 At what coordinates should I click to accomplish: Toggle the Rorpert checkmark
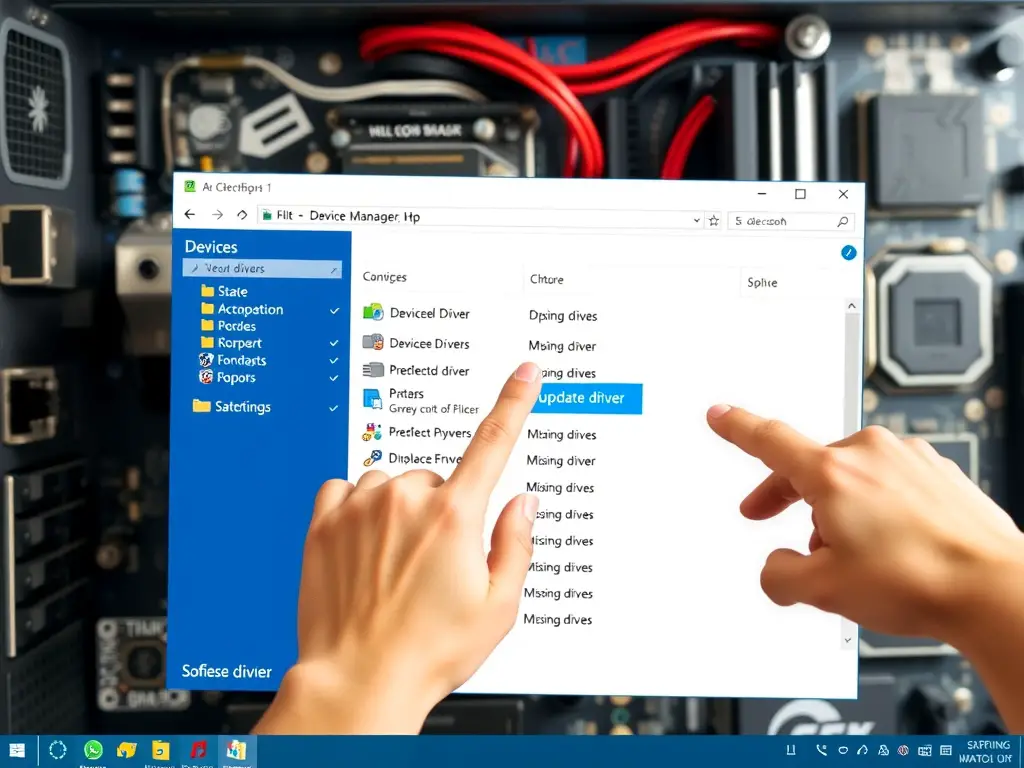(334, 343)
